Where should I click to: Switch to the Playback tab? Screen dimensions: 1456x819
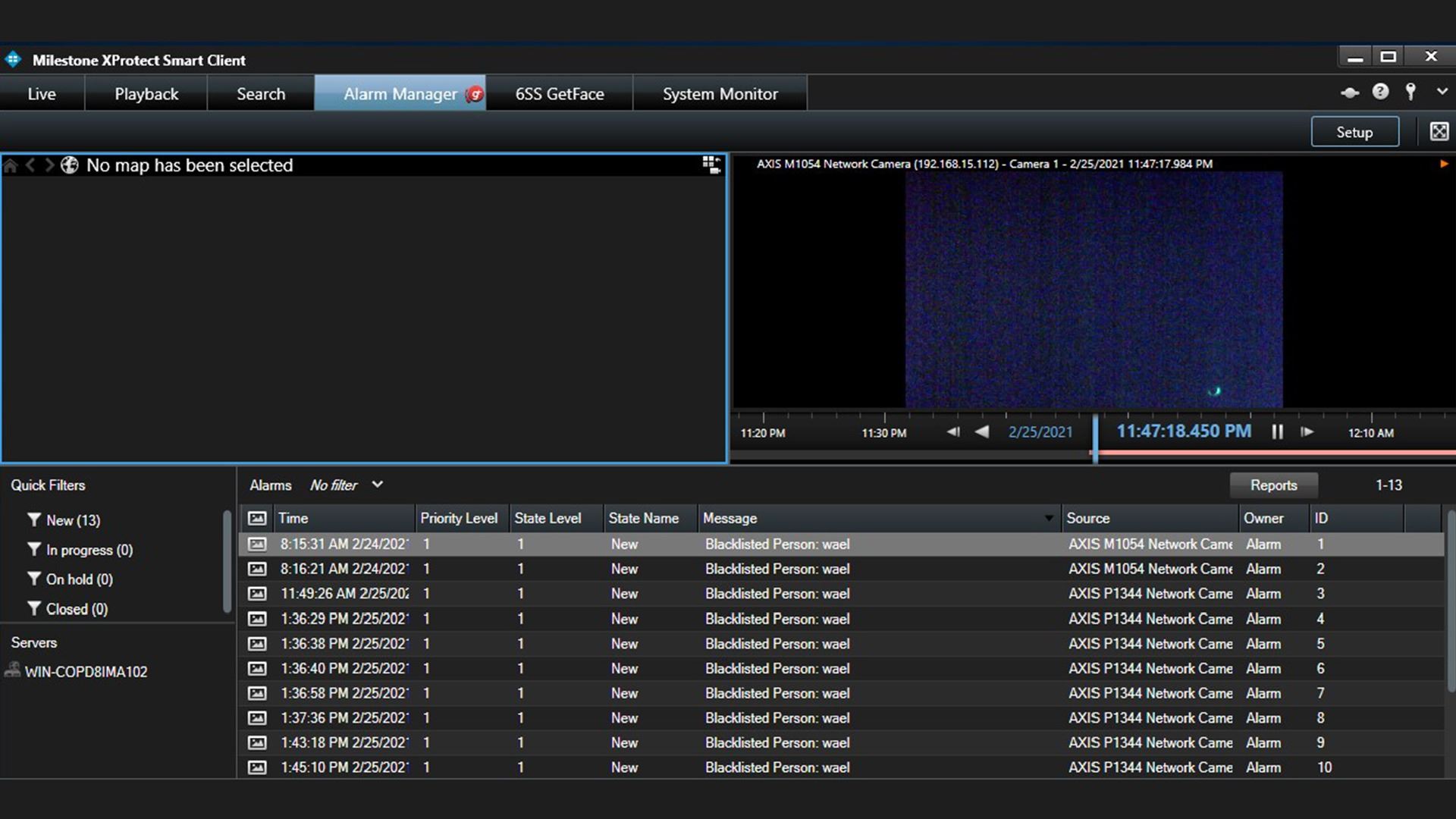146,93
